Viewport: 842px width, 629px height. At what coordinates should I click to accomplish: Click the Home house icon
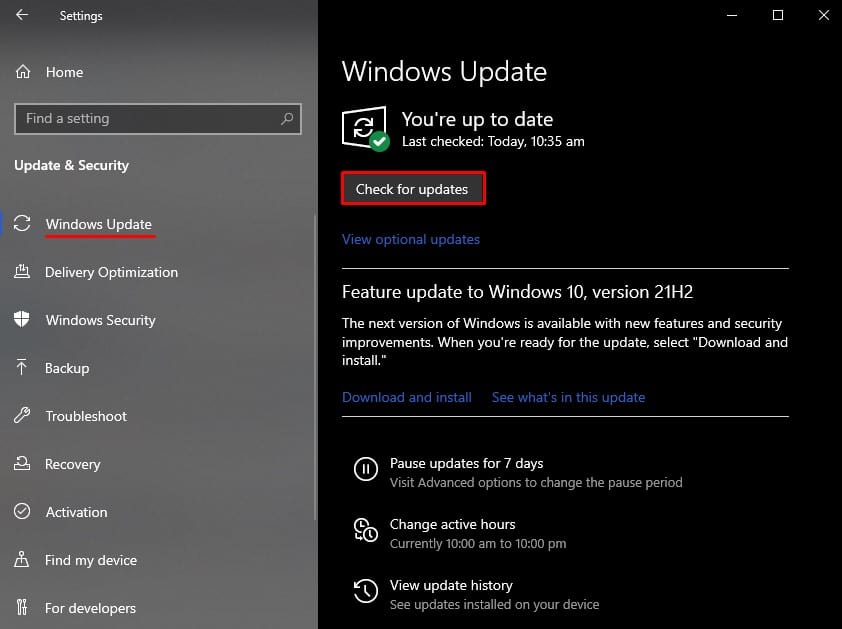[x=23, y=71]
